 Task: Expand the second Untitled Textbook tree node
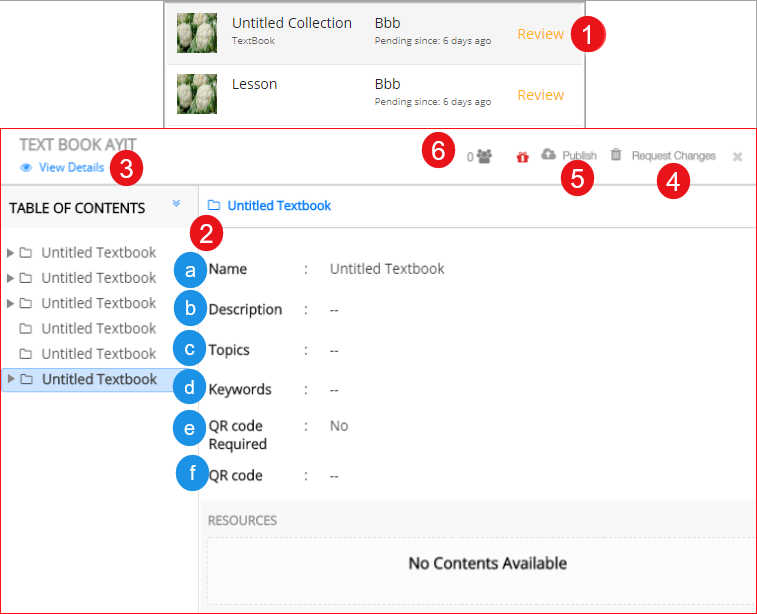coord(11,278)
